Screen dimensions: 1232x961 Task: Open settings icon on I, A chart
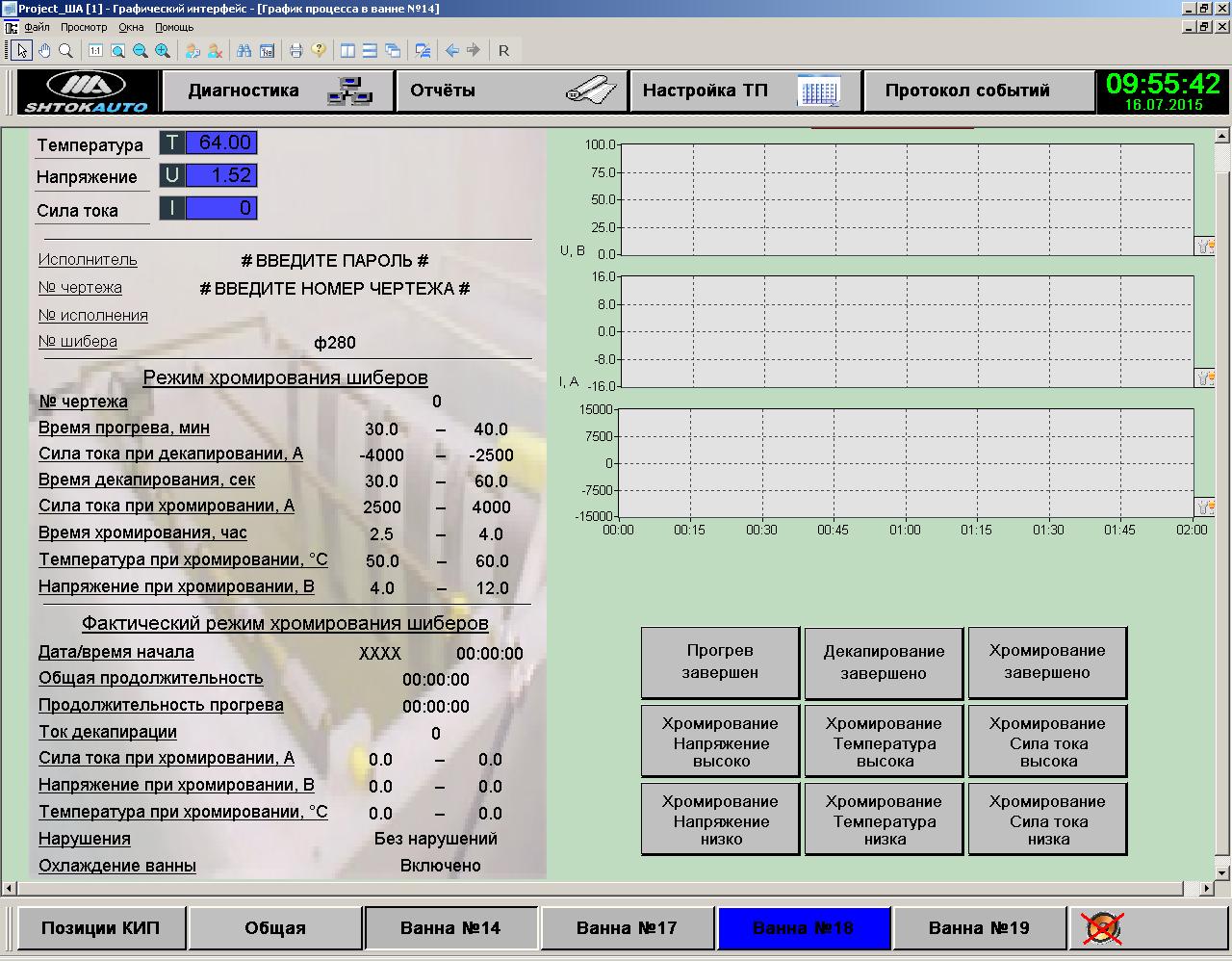(1204, 377)
